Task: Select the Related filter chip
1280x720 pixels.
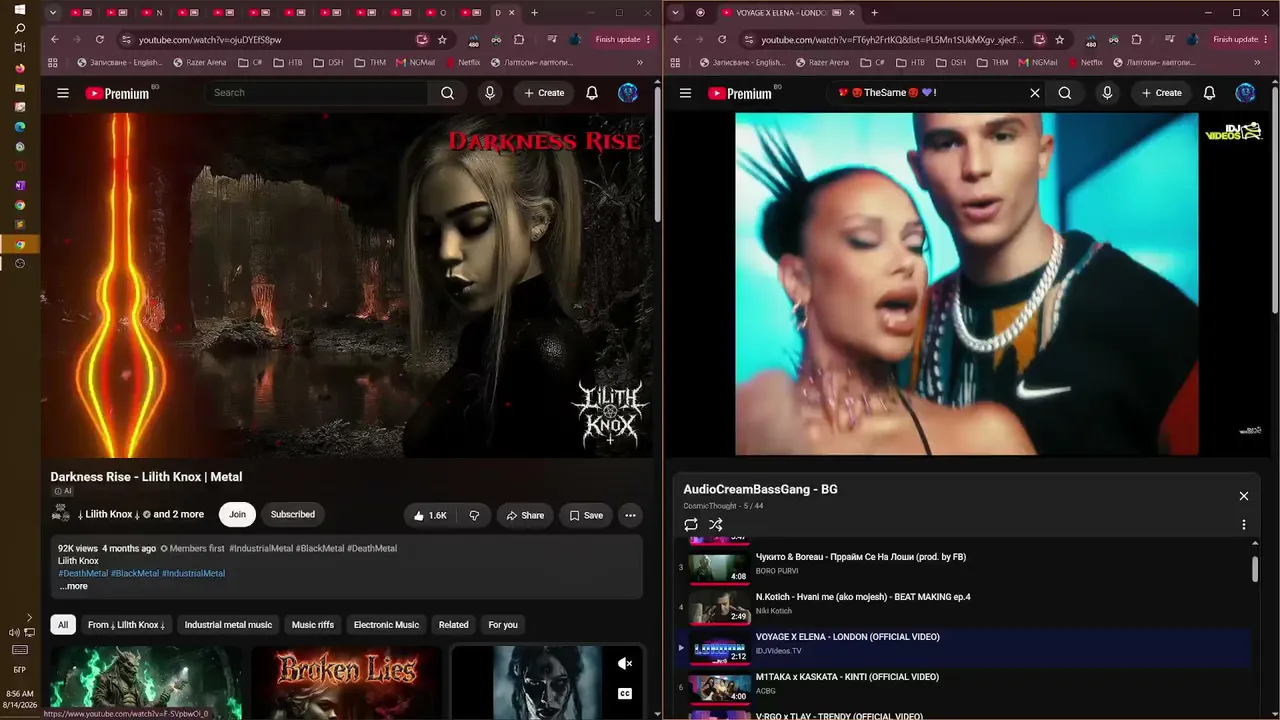Action: tap(453, 625)
